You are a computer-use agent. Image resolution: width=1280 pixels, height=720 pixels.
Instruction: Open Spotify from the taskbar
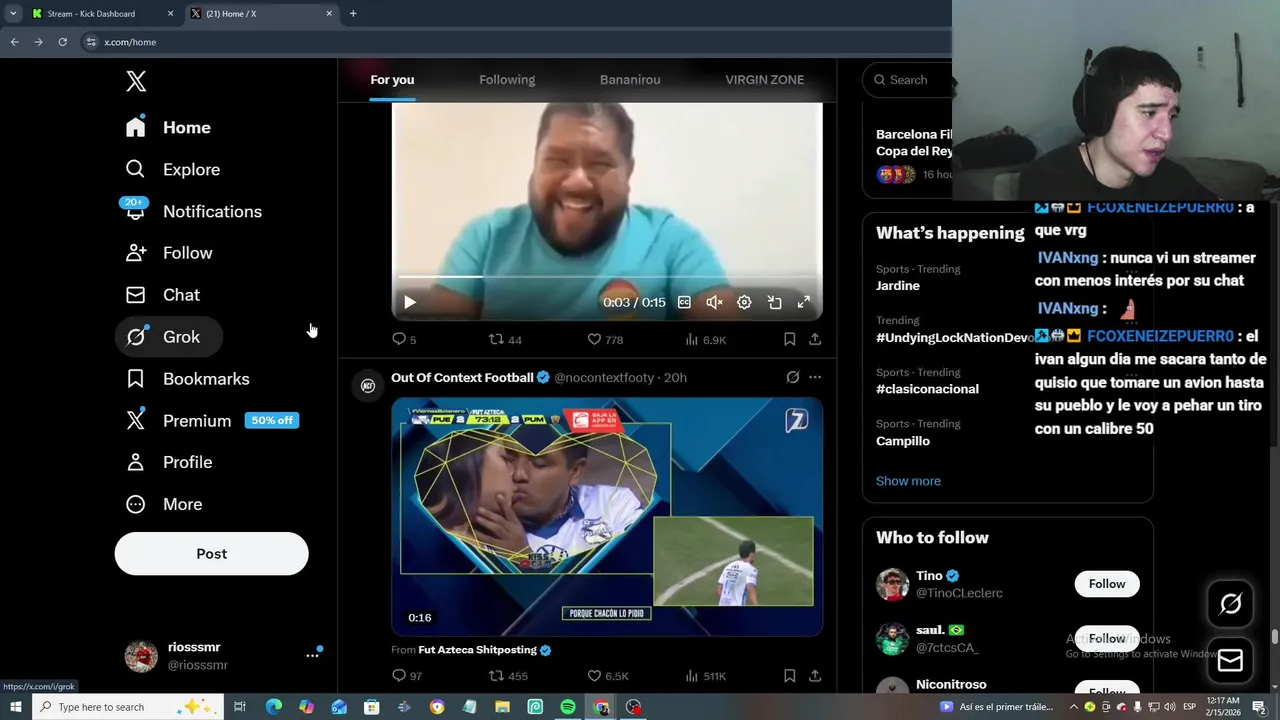[x=567, y=707]
